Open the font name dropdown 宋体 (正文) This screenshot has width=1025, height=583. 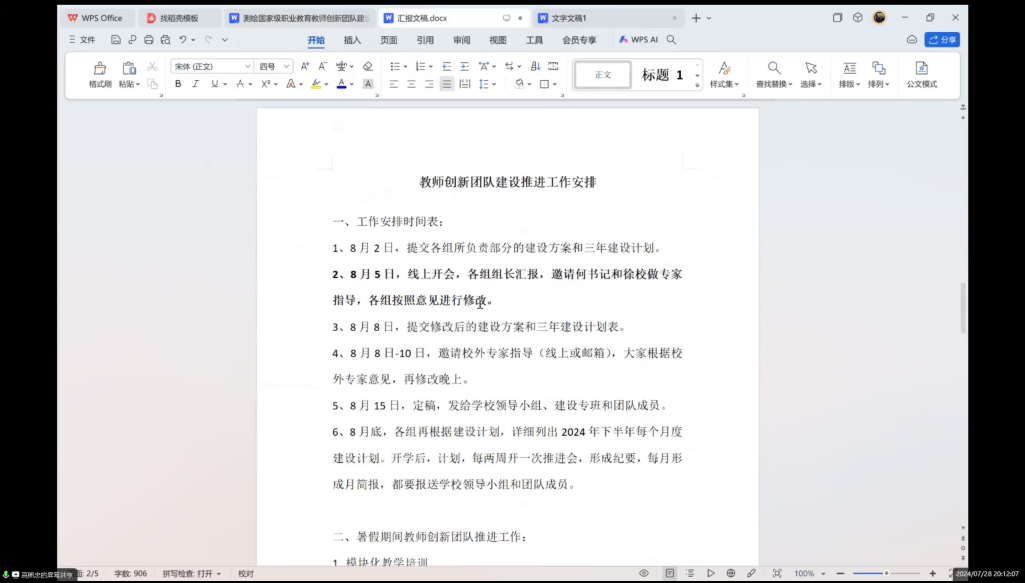click(x=212, y=66)
